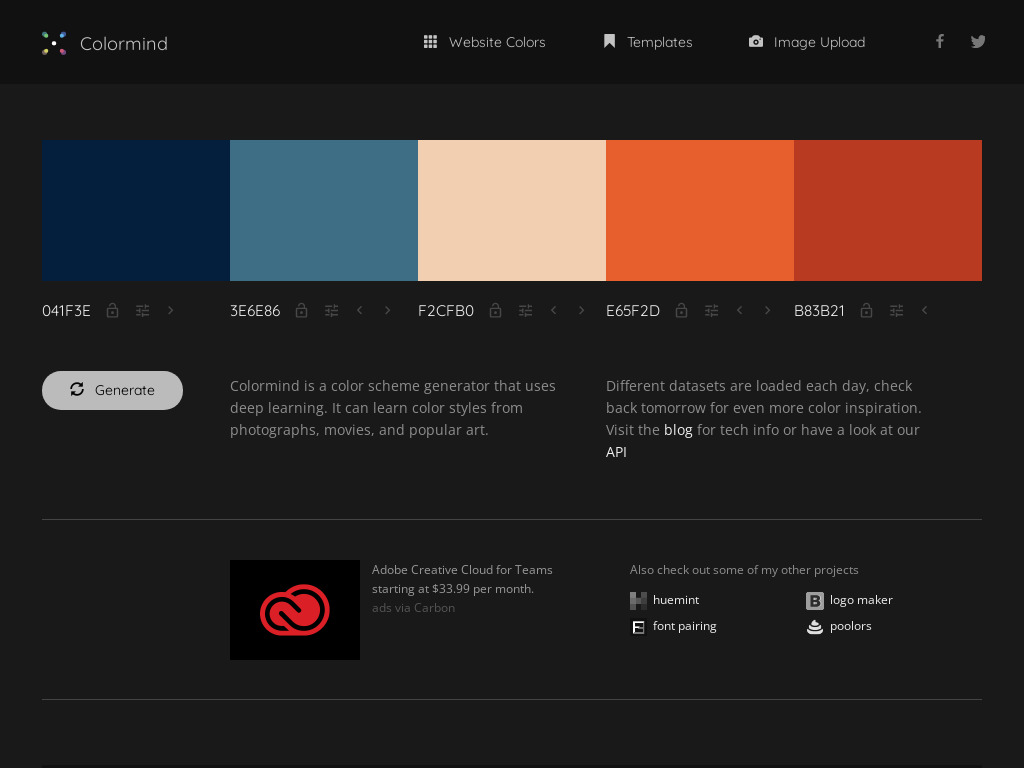The width and height of the screenshot is (1024, 768).
Task: Open adjust sliders for 3E6E86
Action: tap(332, 311)
